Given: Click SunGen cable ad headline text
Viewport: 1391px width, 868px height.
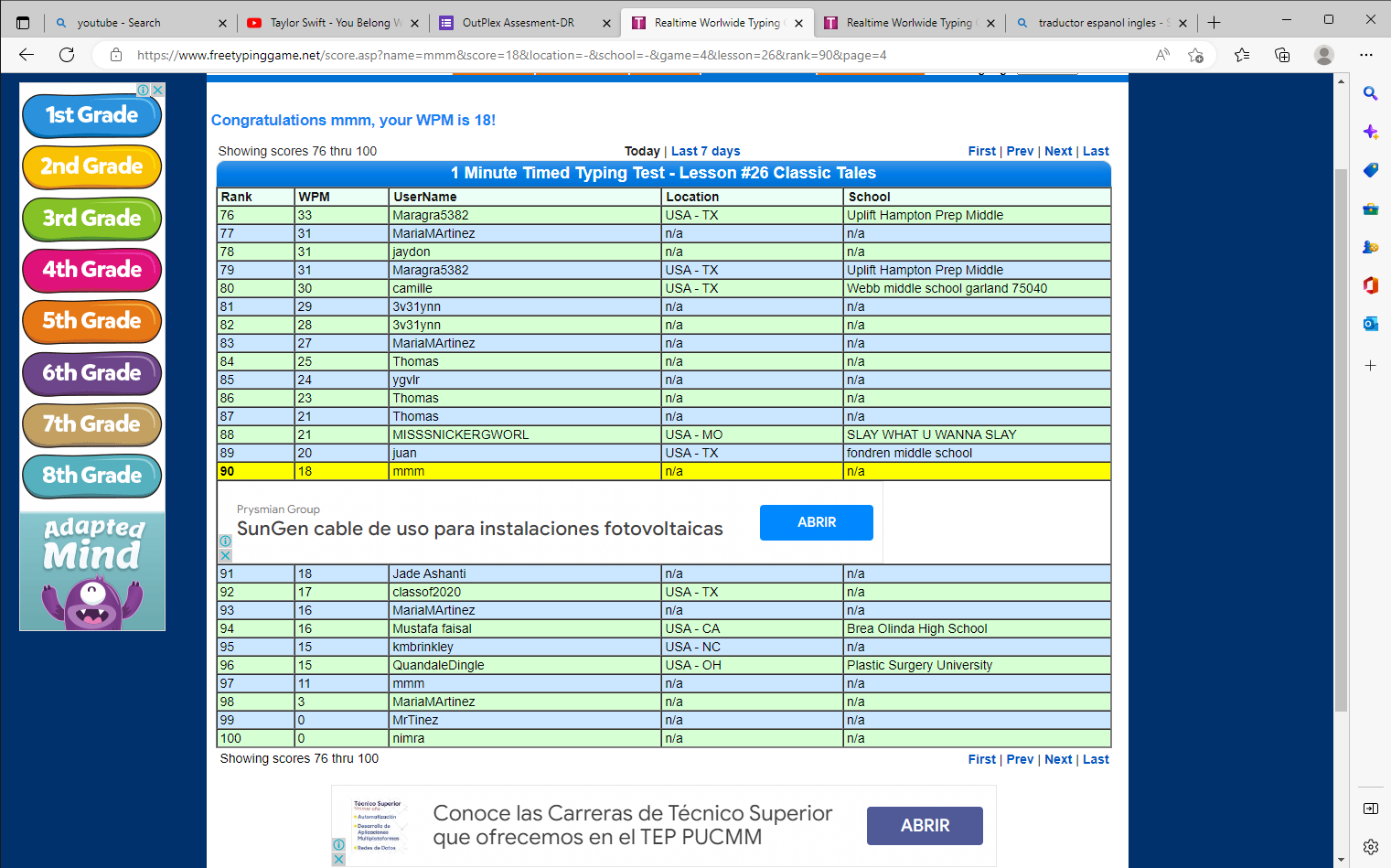Looking at the screenshot, I should click(x=479, y=529).
